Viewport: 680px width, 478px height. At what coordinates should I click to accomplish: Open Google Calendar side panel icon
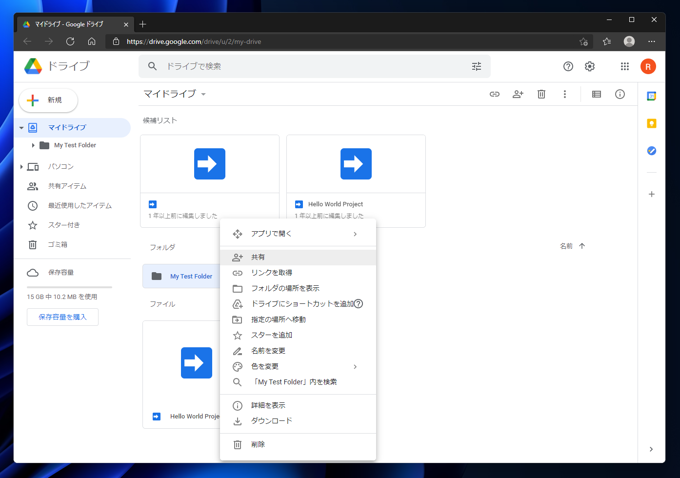tap(651, 96)
